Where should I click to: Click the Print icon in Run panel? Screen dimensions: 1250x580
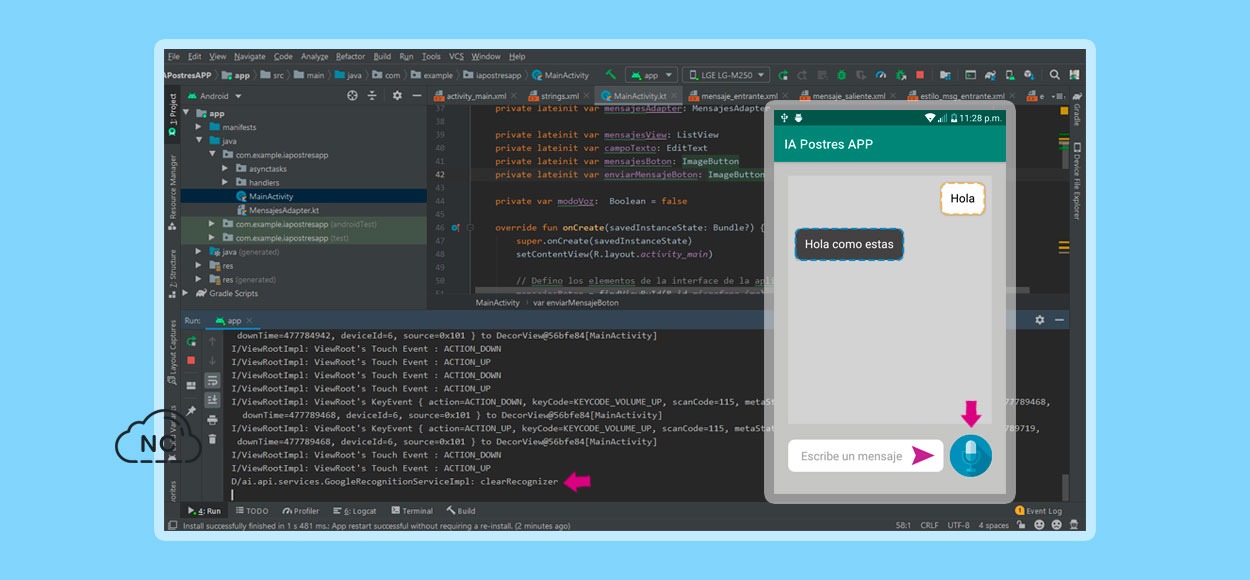[212, 420]
